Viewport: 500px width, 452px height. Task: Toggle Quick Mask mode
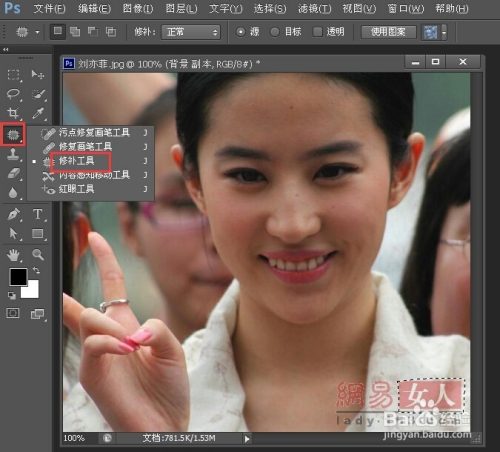tap(13, 313)
